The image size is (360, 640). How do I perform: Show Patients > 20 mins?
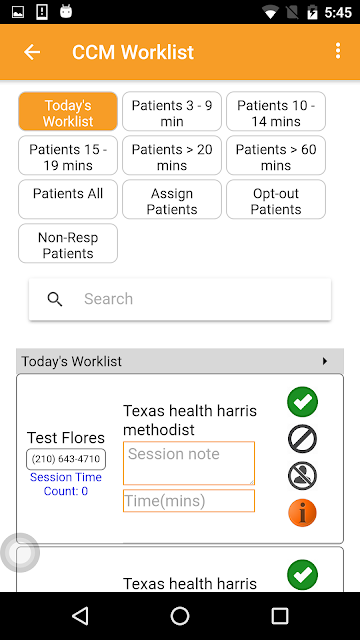(x=172, y=155)
